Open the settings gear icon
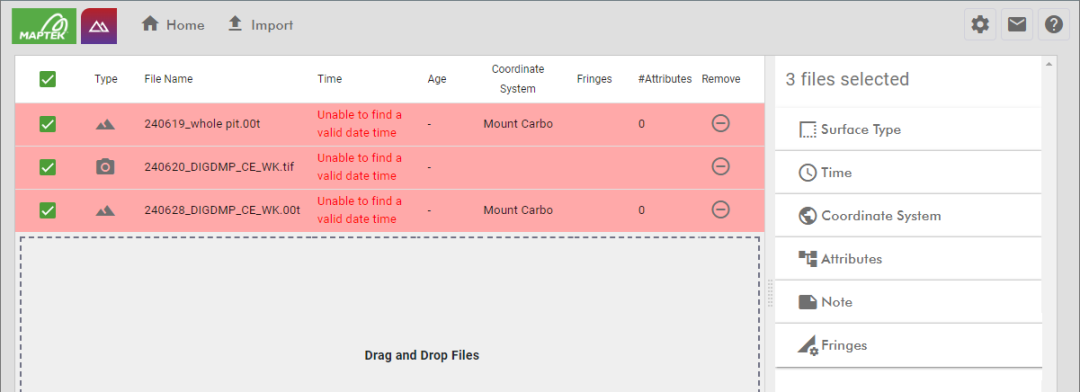The width and height of the screenshot is (1080, 392). 979,25
